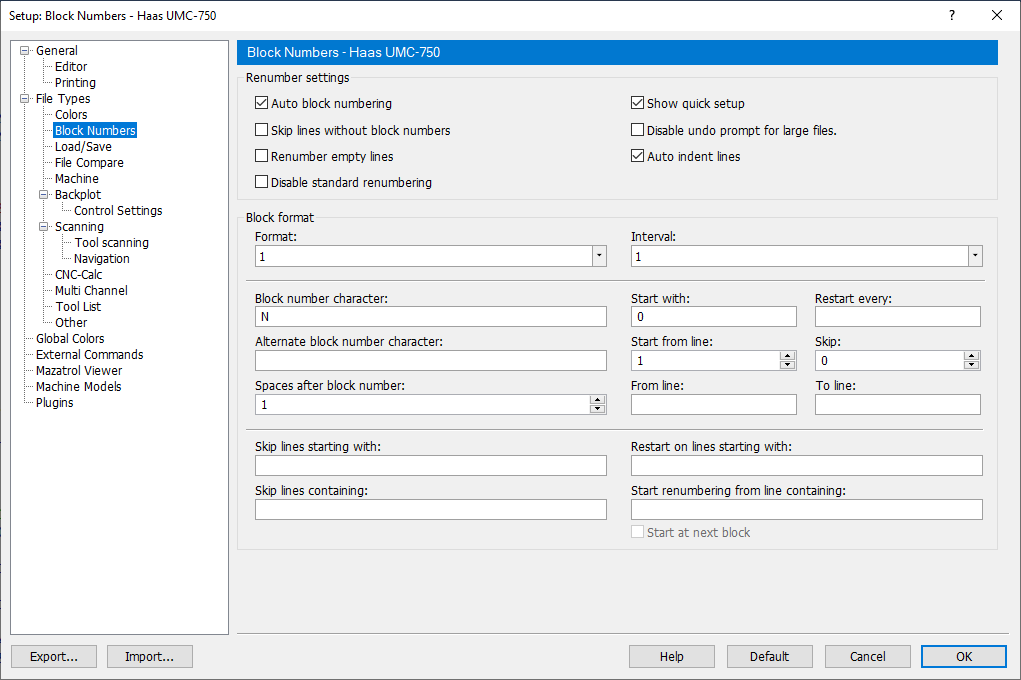Image resolution: width=1021 pixels, height=680 pixels.
Task: Click the Default button
Action: pyautogui.click(x=769, y=656)
